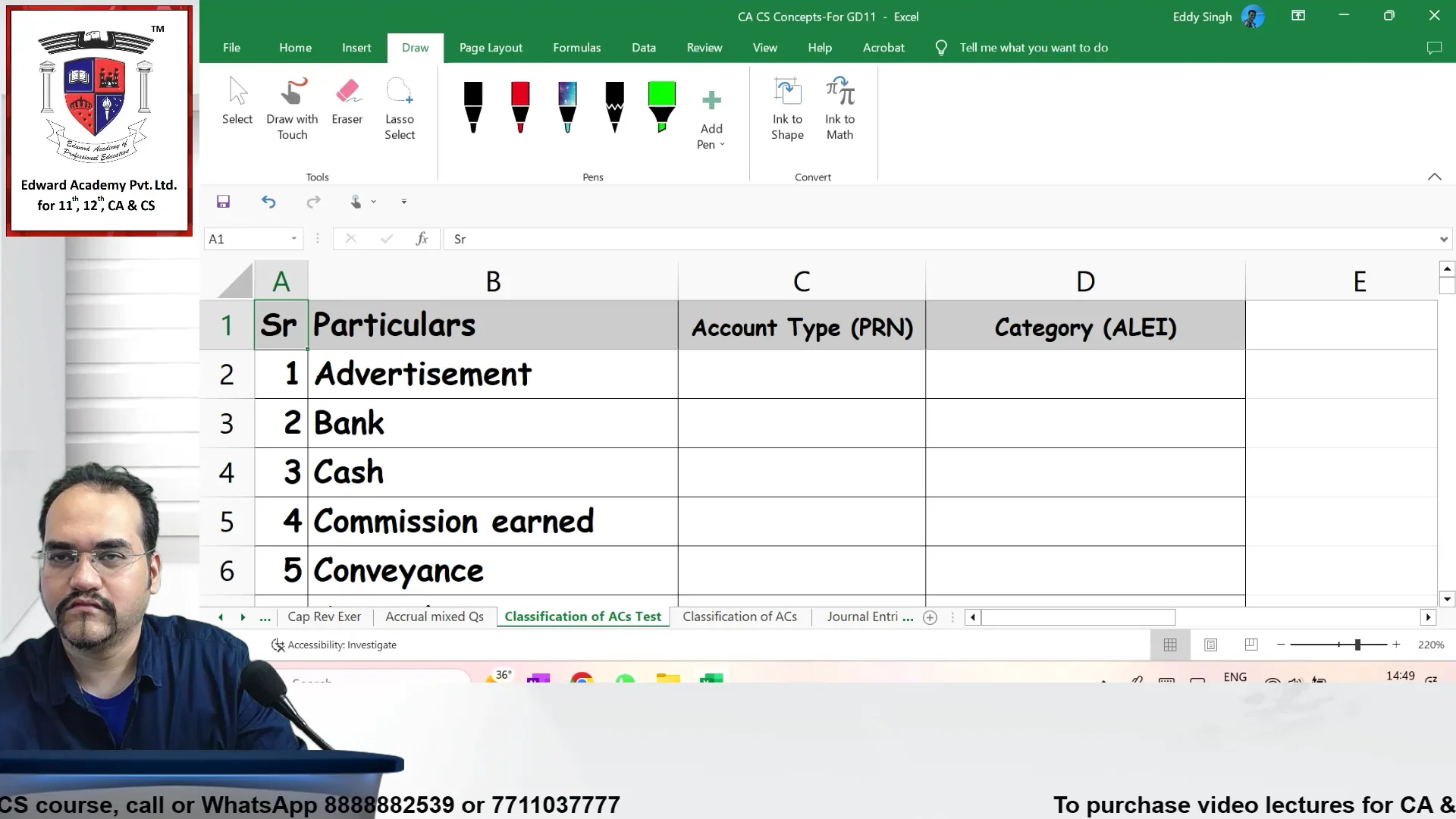
Task: Open the Classification of ACs sheet tab
Action: pyautogui.click(x=740, y=617)
